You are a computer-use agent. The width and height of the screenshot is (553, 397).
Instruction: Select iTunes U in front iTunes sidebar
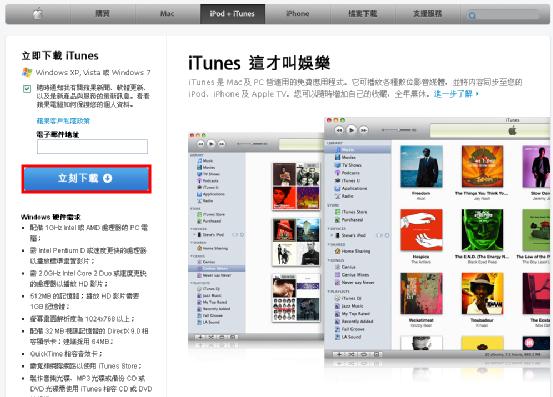[x=347, y=181]
